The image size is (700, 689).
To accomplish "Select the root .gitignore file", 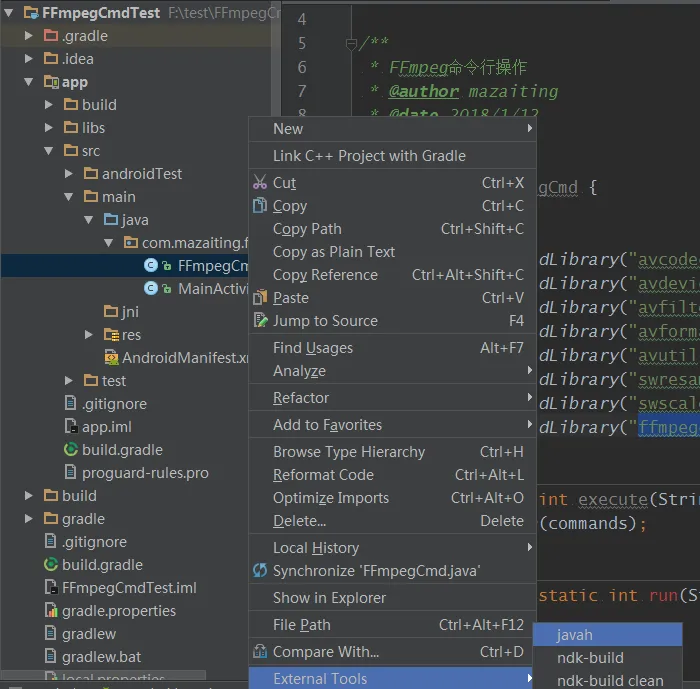I will (94, 542).
